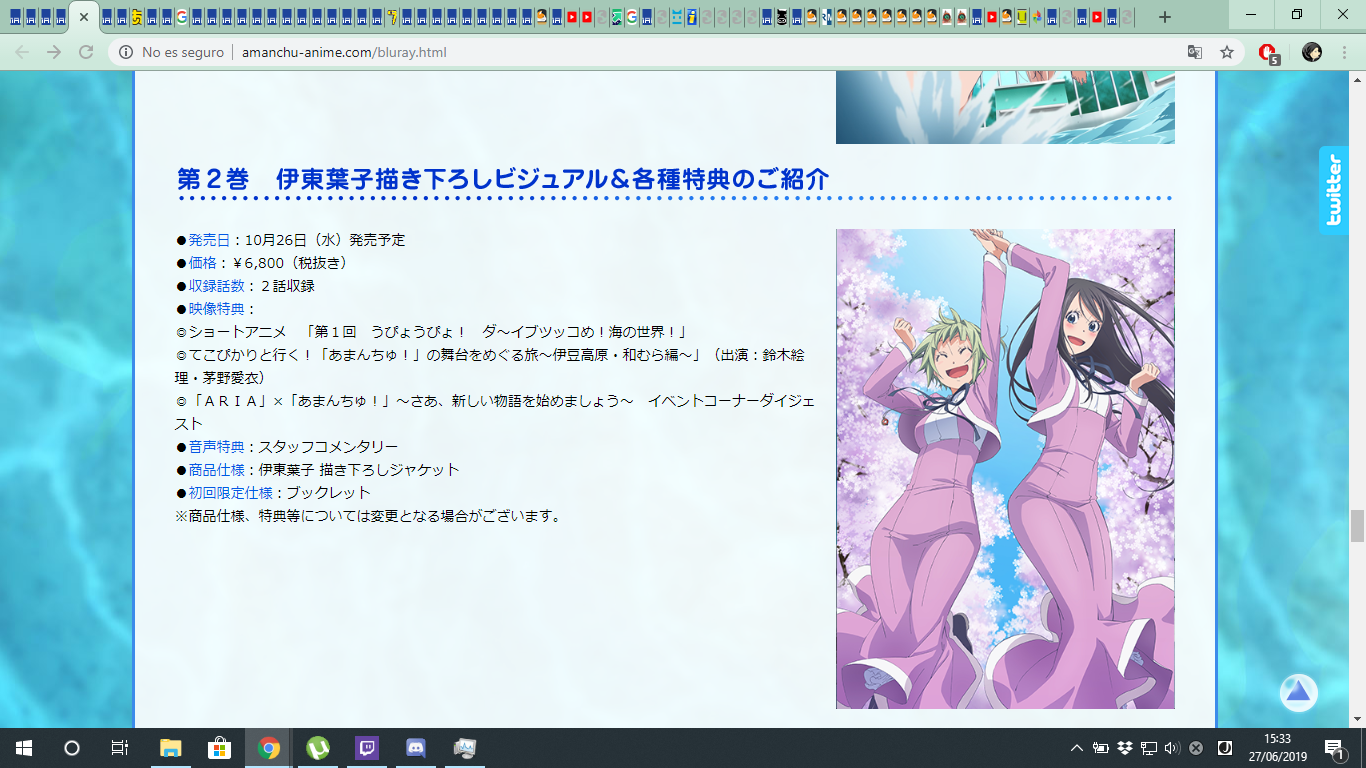Click the scroll-to-top triangle button
Screen dimensions: 1366x768
point(1298,692)
